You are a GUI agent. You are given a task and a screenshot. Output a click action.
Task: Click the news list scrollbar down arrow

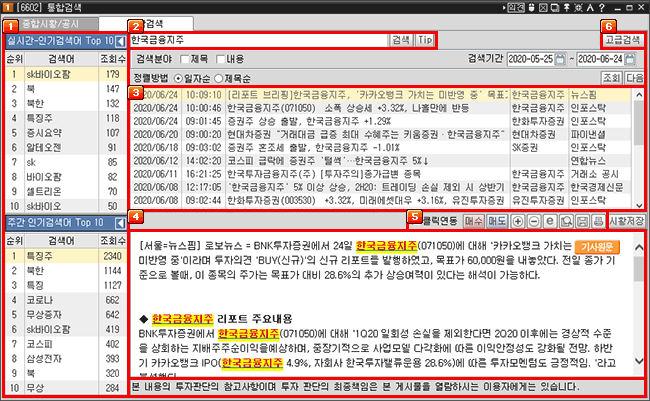pos(639,205)
